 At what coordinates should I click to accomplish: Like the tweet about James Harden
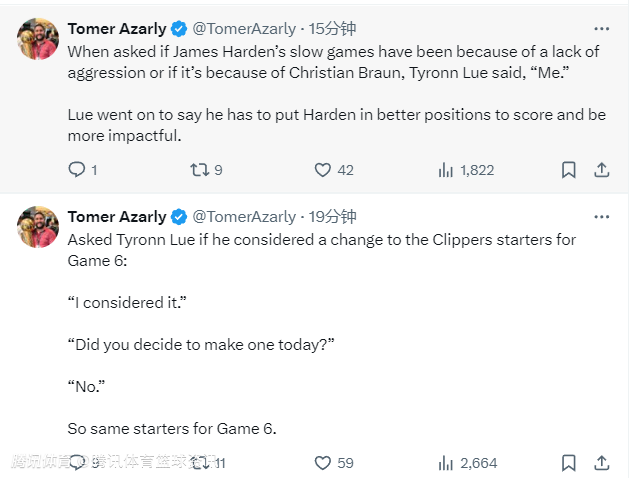click(x=323, y=170)
